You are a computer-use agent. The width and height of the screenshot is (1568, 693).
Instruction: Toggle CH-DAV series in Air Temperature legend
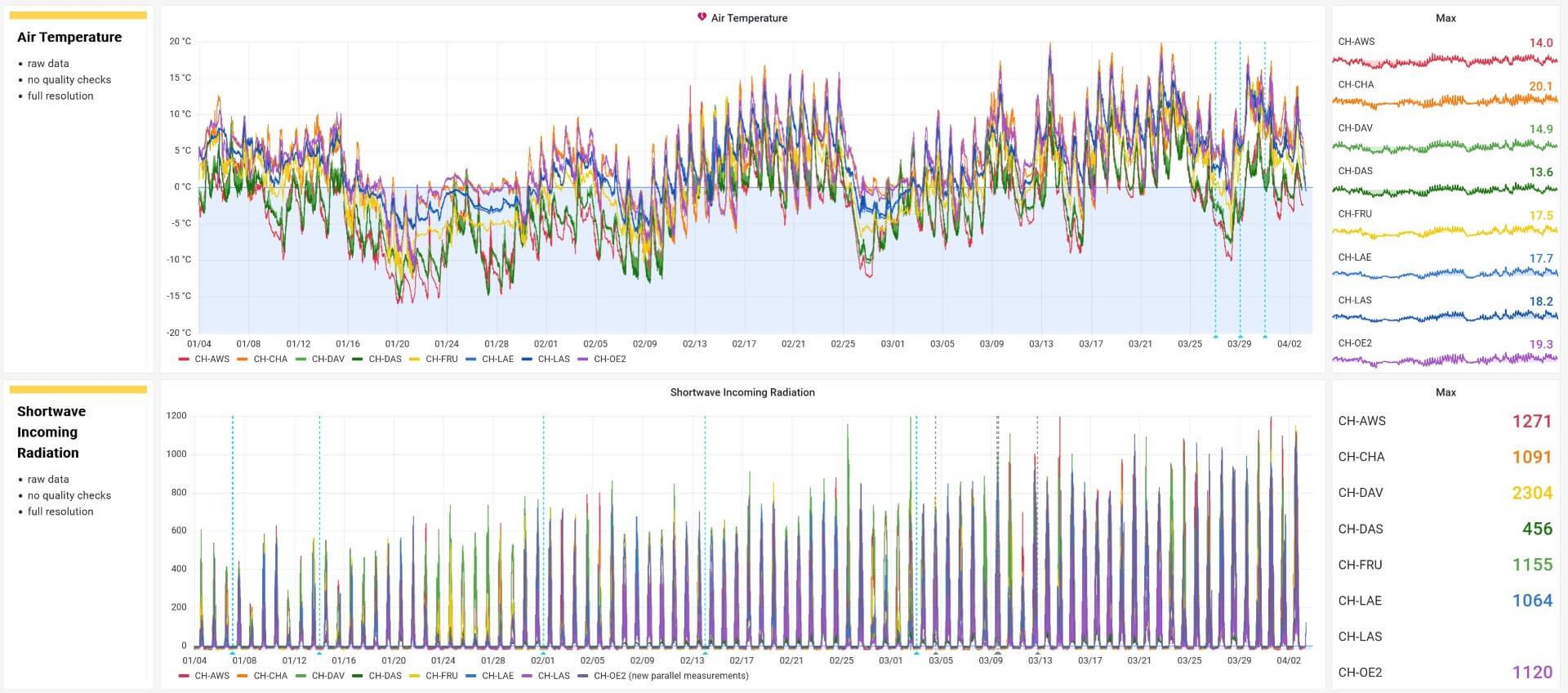pos(328,359)
